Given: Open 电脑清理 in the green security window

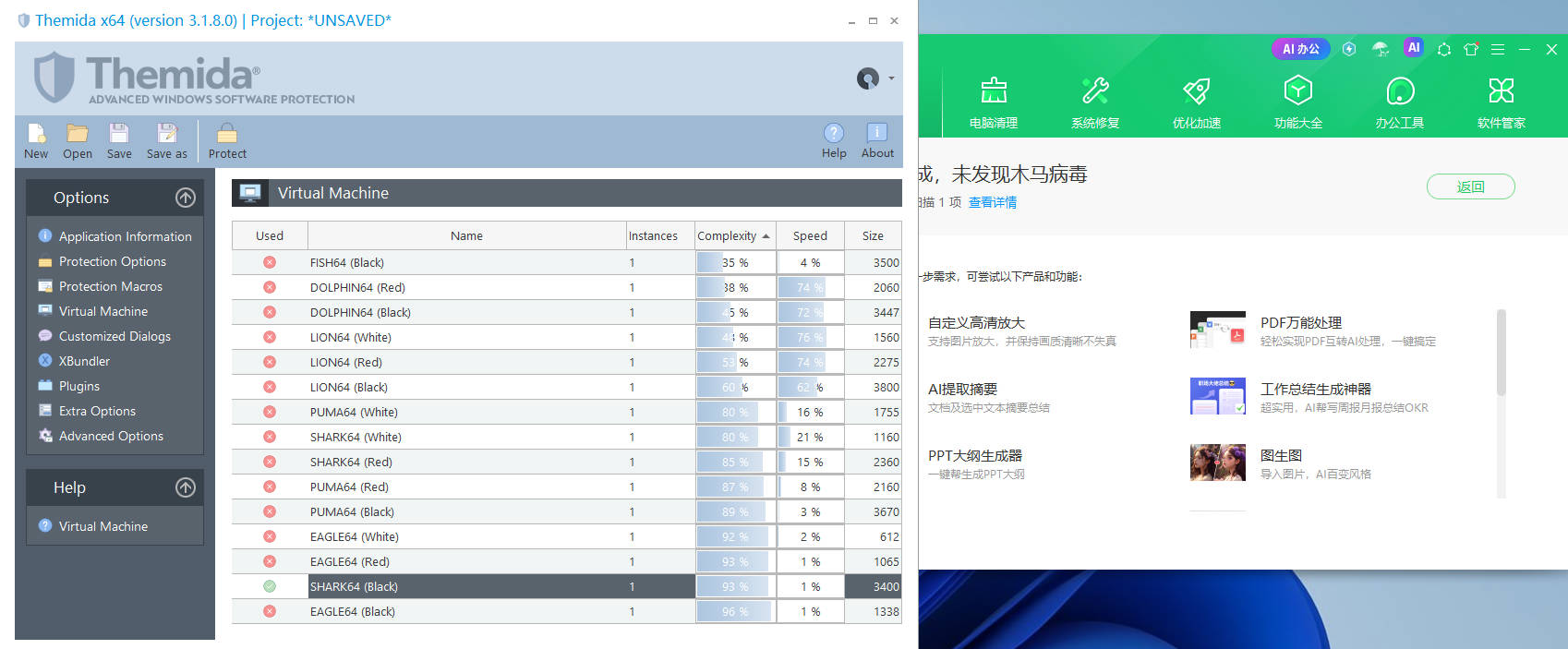Looking at the screenshot, I should [x=994, y=102].
